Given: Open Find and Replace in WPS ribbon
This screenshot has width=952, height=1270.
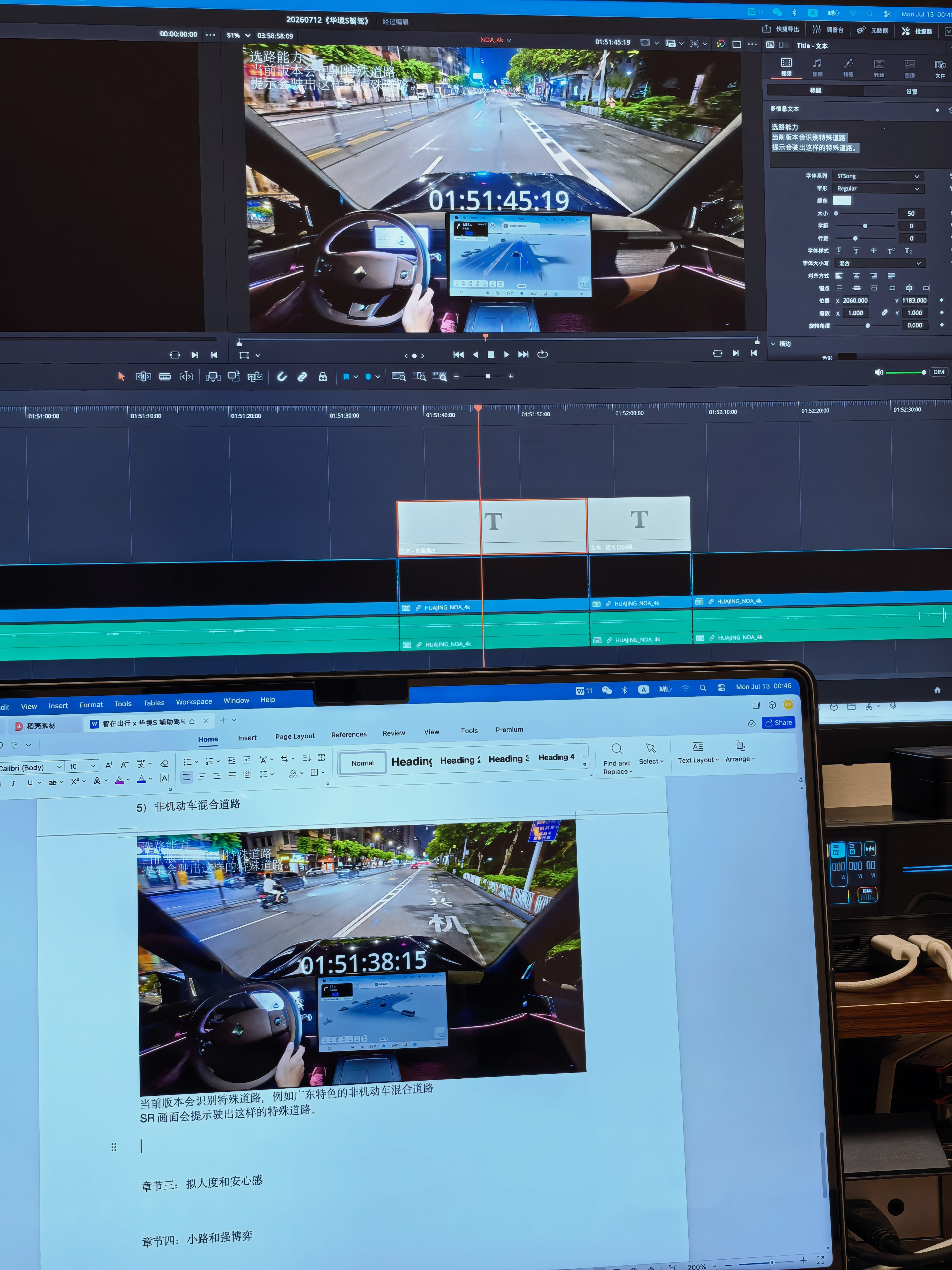Looking at the screenshot, I should (617, 758).
